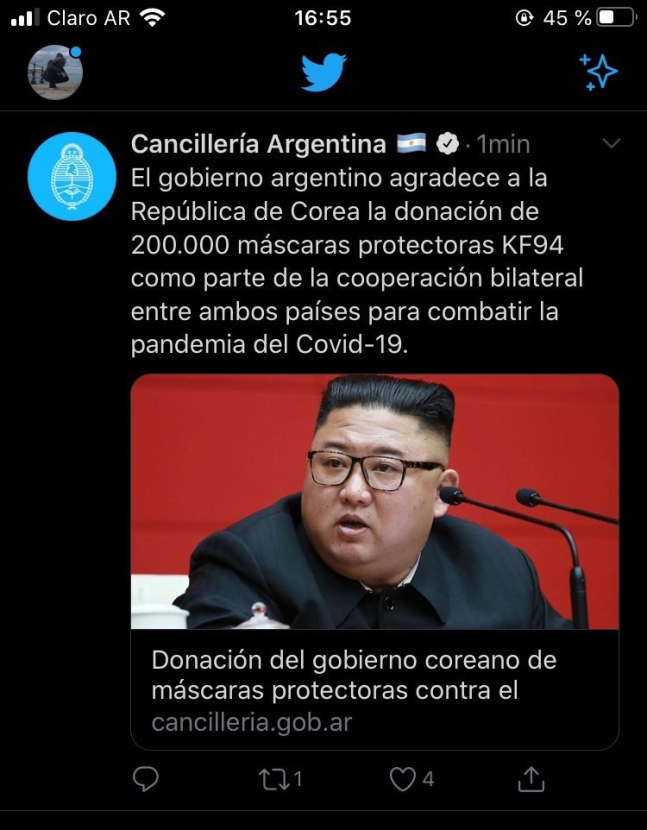Viewport: 647px width, 830px height.
Task: Tap the reply speech bubble icon
Action: [145, 779]
